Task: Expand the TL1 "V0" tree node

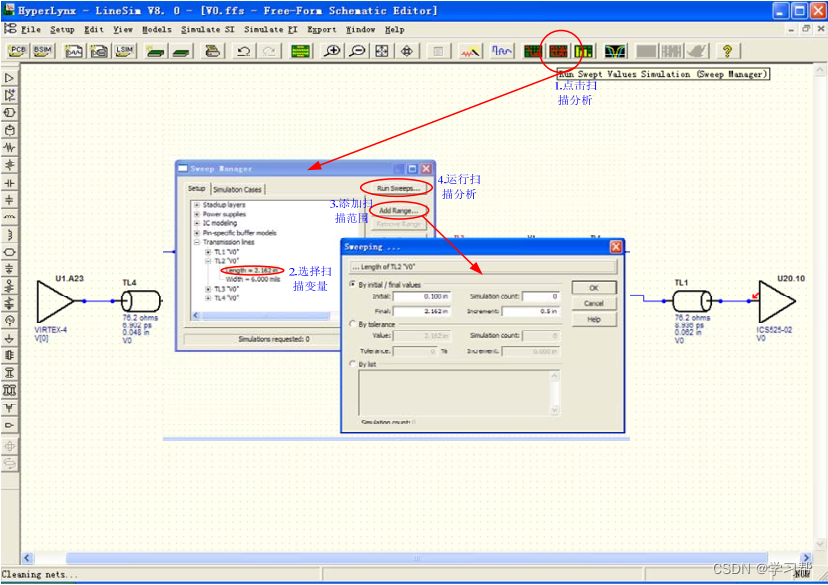Action: [208, 252]
